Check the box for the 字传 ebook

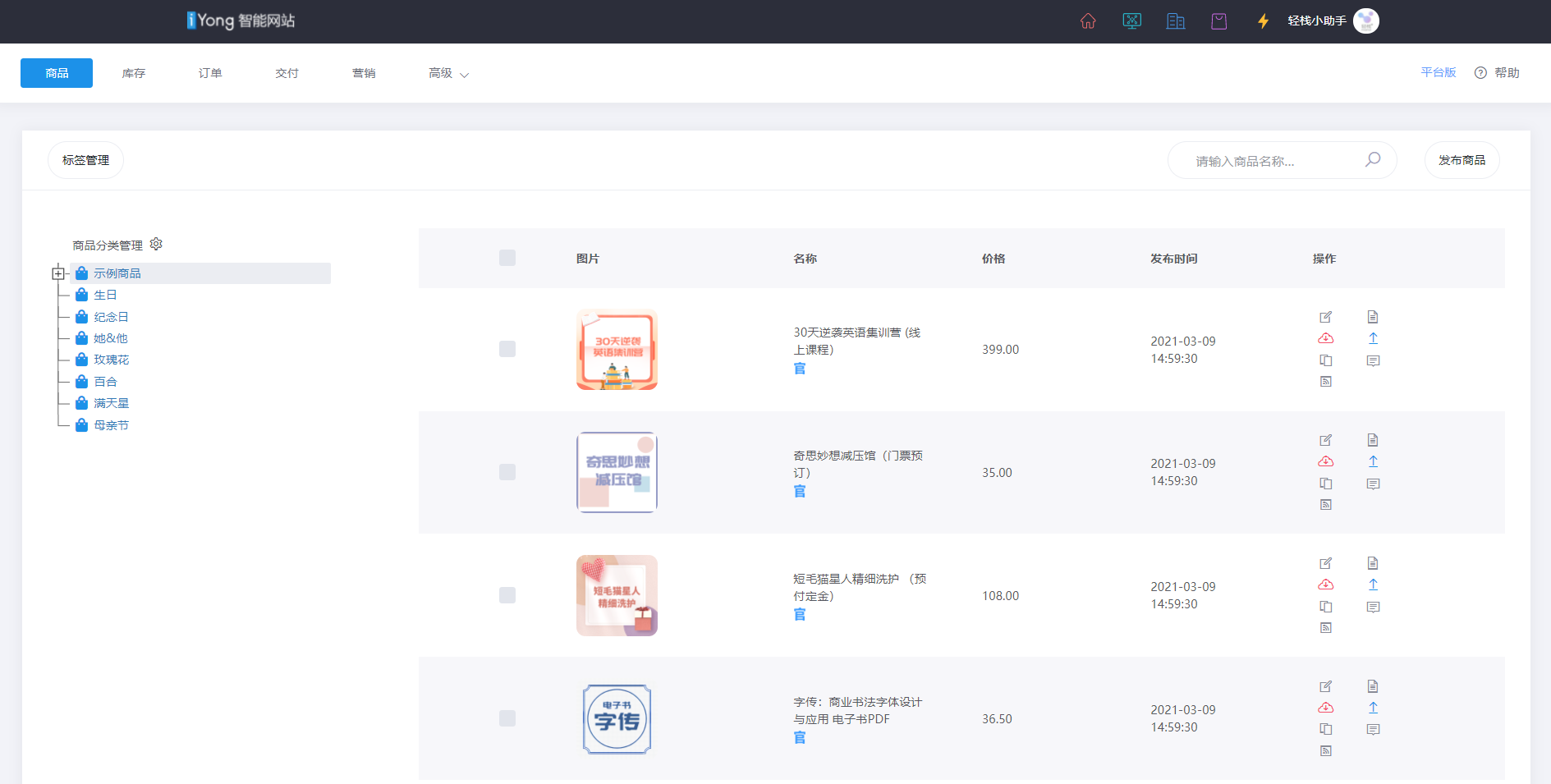pos(507,718)
